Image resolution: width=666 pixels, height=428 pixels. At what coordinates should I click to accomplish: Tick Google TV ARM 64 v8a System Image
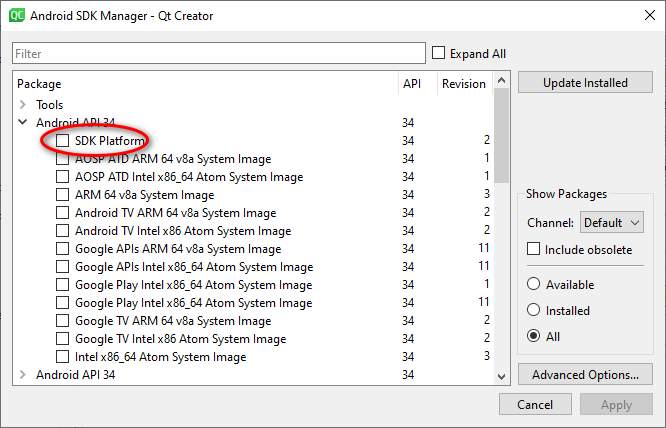click(62, 321)
